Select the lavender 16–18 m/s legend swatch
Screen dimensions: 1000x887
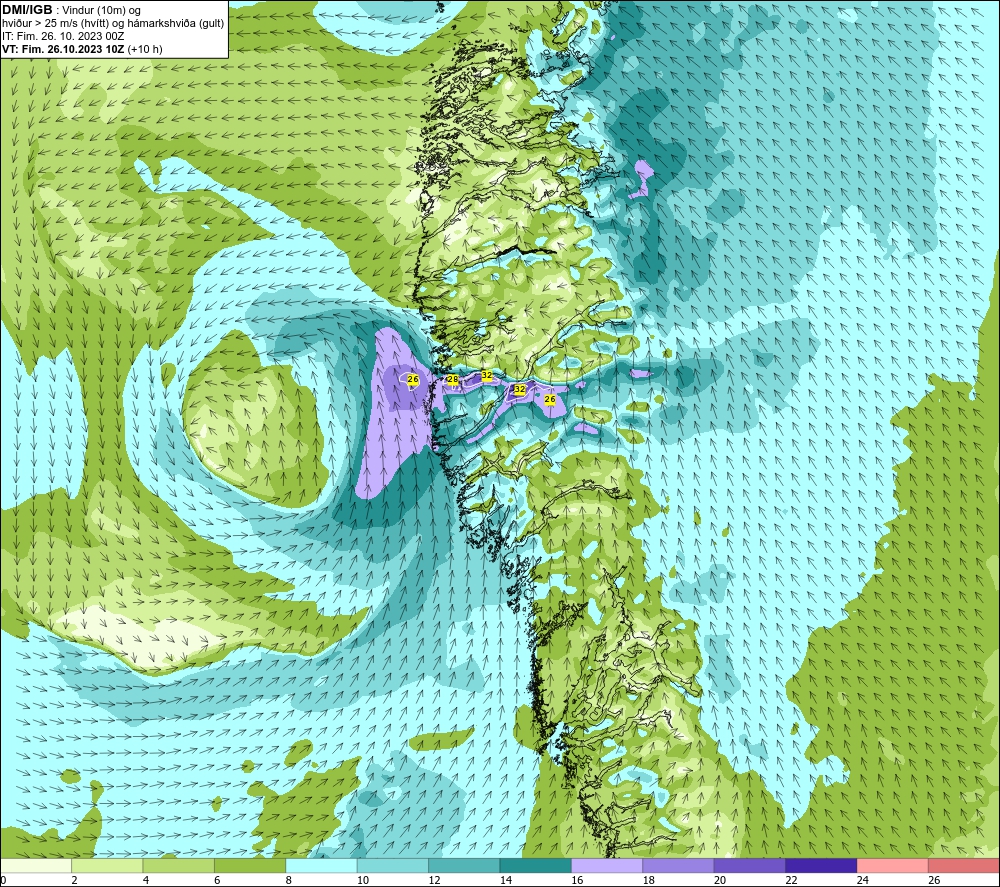point(607,866)
